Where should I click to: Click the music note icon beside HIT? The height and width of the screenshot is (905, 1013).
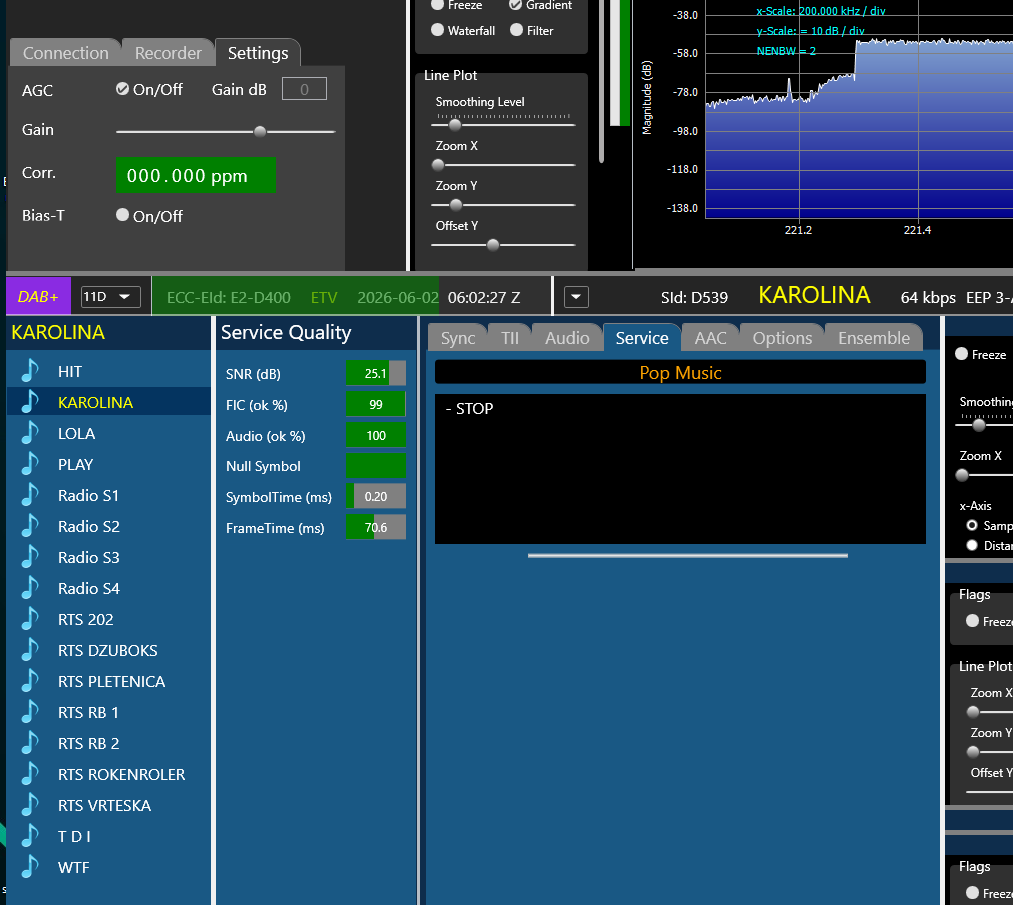click(x=30, y=371)
